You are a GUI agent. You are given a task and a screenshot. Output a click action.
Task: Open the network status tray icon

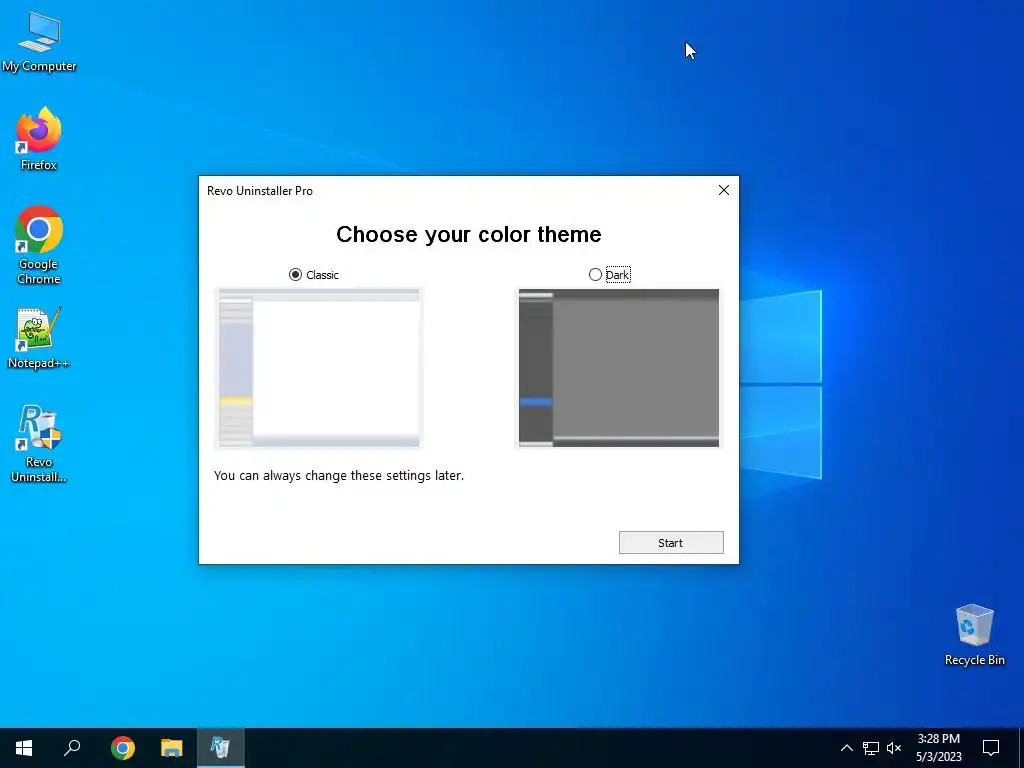pyautogui.click(x=871, y=748)
